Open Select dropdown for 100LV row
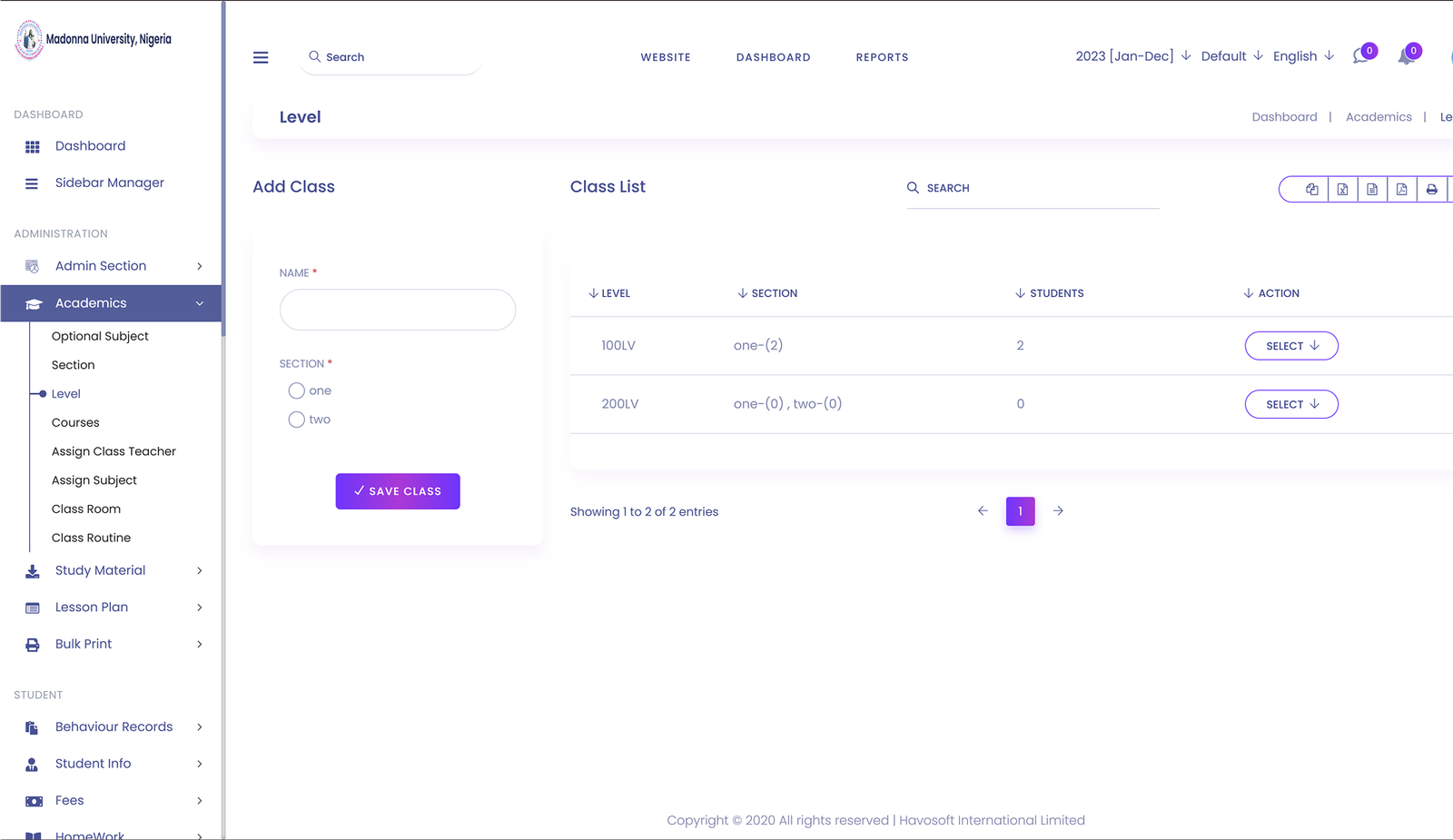The image size is (1453, 840). [x=1291, y=346]
